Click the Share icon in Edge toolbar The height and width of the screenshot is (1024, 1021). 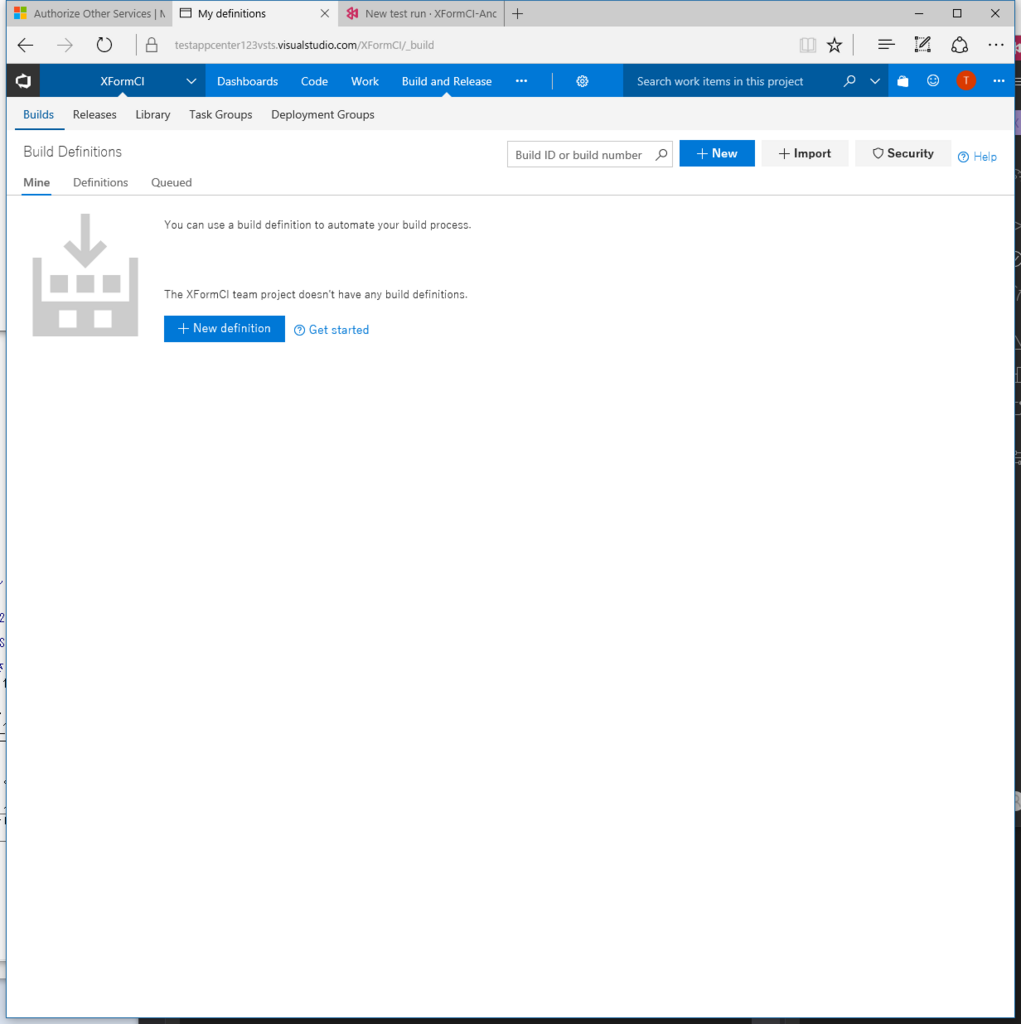point(959,45)
